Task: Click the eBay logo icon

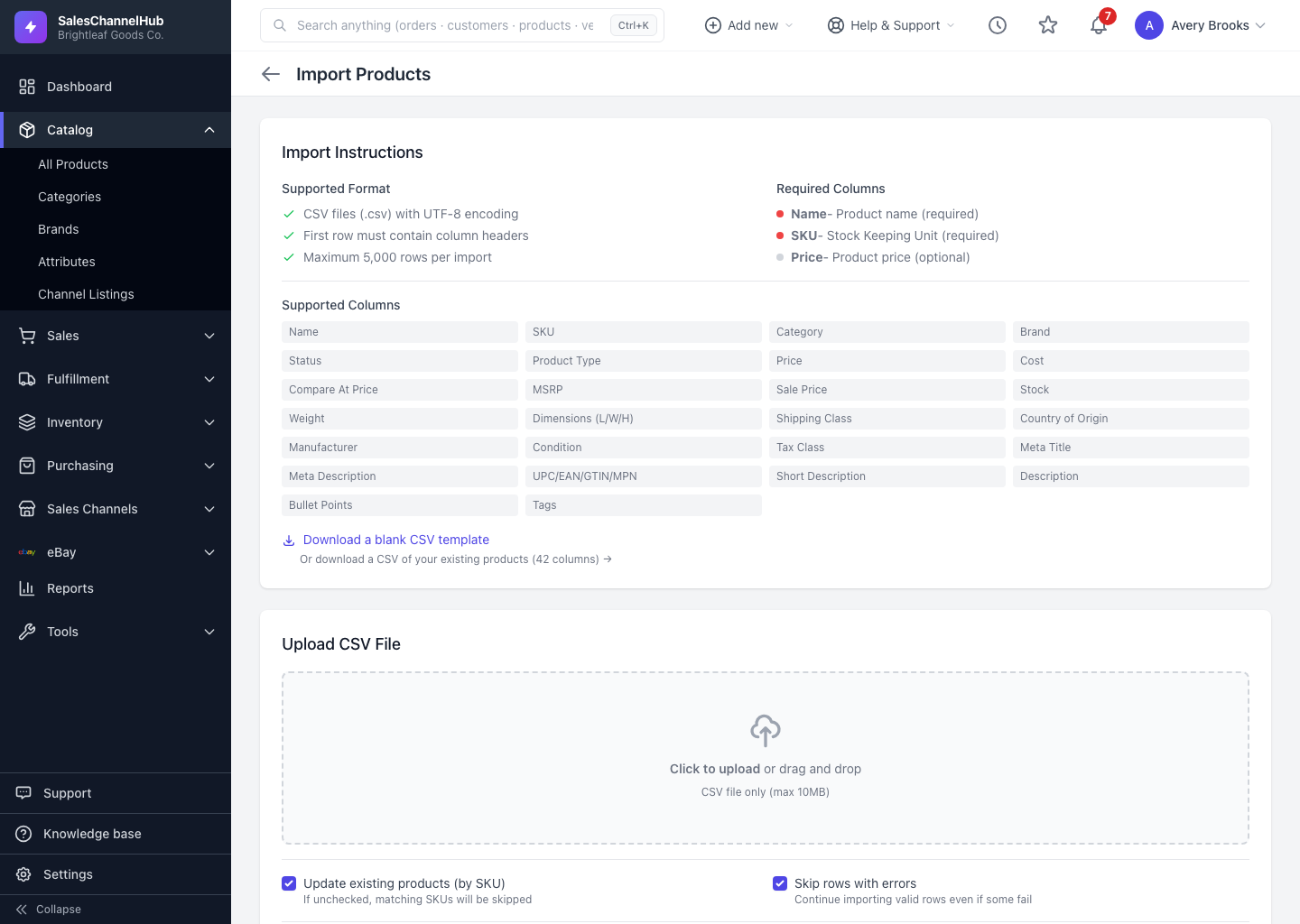Action: click(27, 552)
